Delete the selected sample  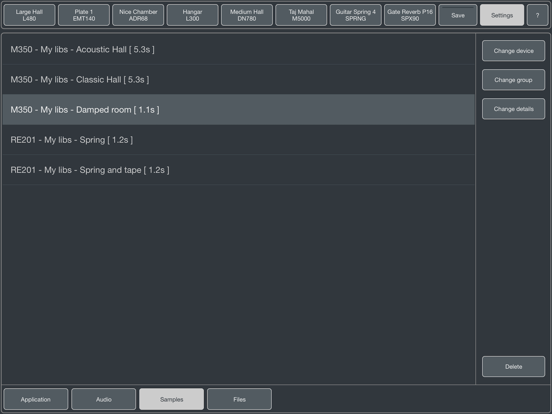point(513,366)
